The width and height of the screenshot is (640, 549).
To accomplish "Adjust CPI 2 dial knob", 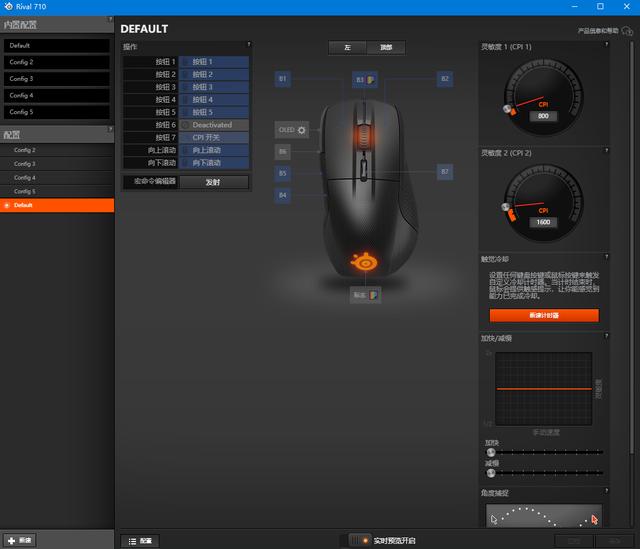I will pyautogui.click(x=506, y=207).
